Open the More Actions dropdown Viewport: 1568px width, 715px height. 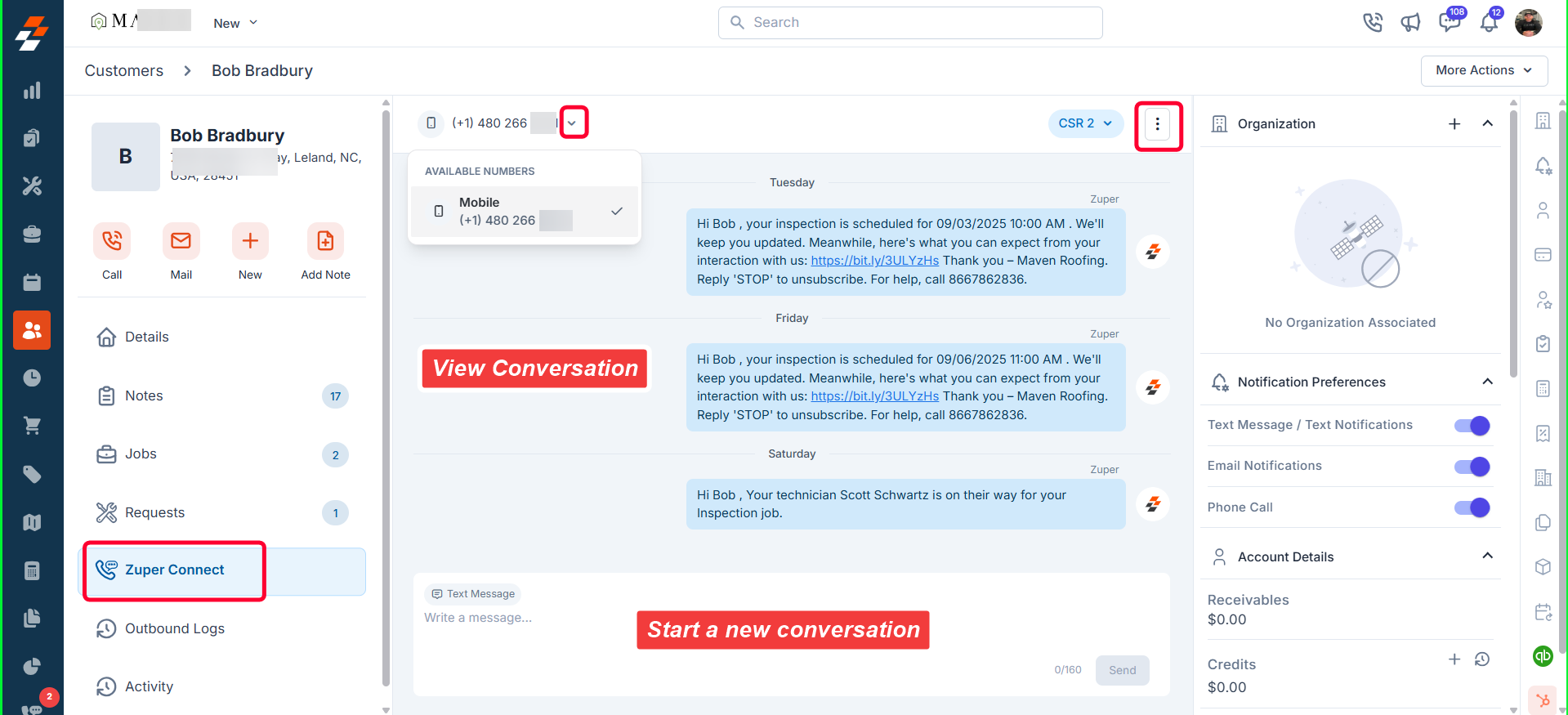[1484, 70]
